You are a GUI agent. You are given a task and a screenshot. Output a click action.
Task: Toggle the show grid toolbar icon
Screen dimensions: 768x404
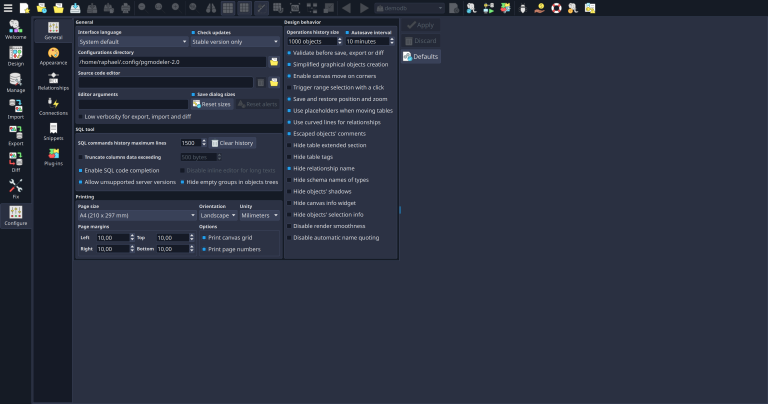coord(228,8)
